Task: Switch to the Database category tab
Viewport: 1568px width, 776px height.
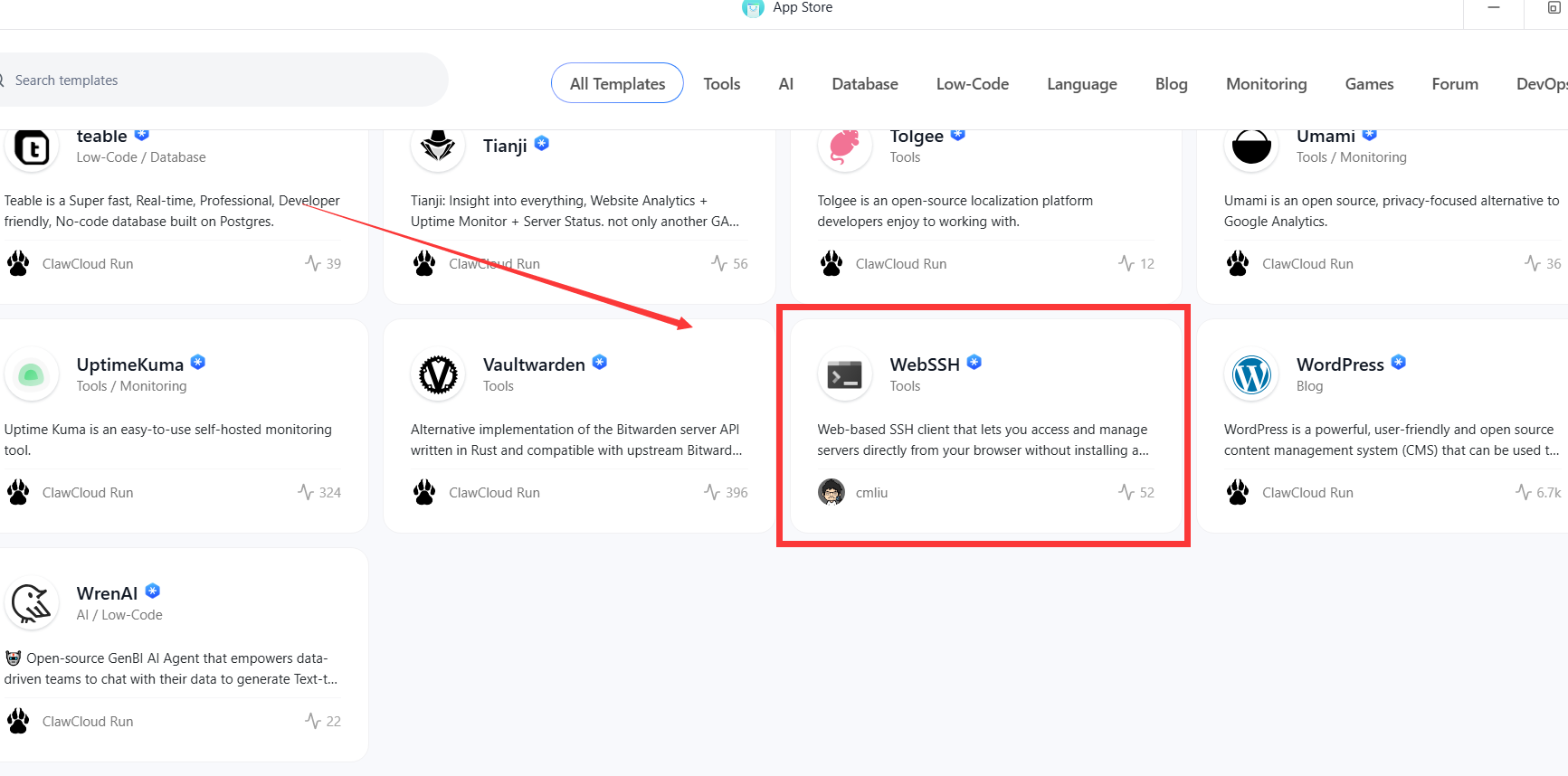Action: (x=864, y=83)
